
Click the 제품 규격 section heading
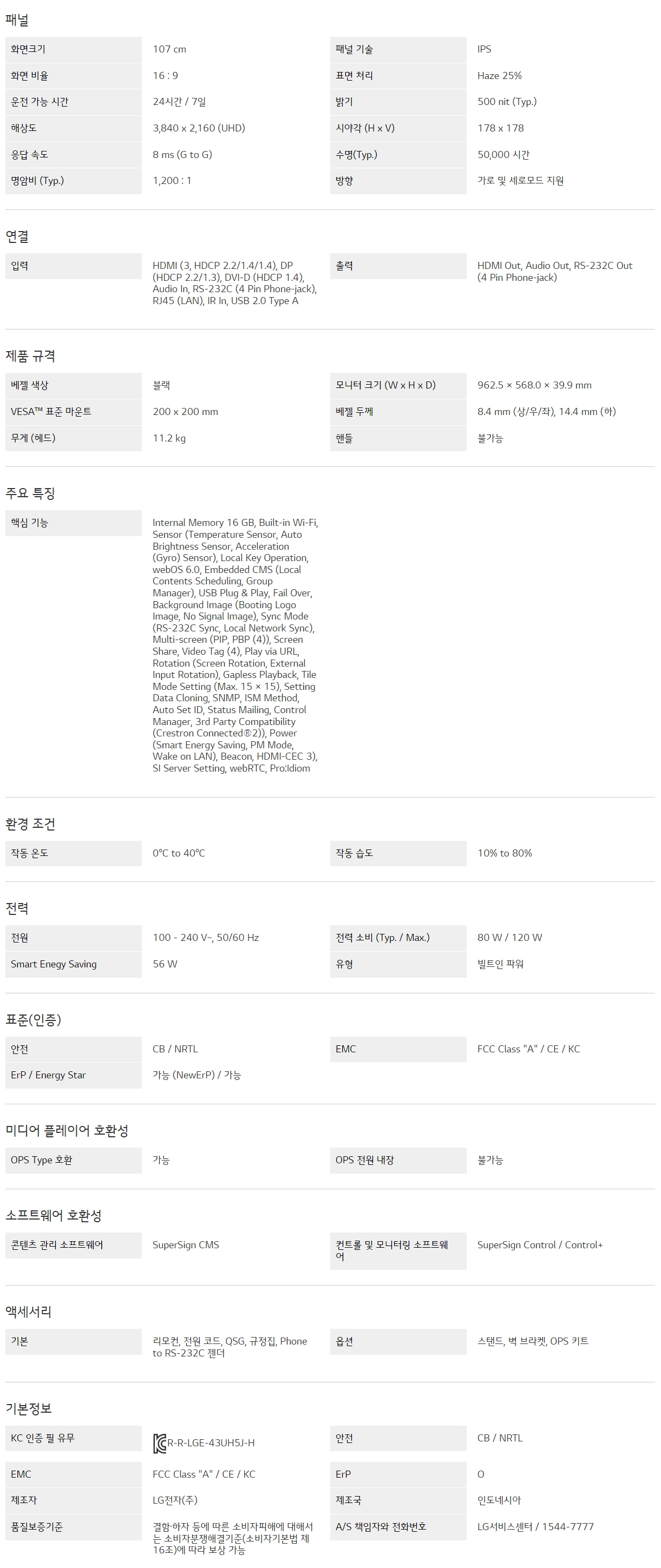[x=30, y=355]
